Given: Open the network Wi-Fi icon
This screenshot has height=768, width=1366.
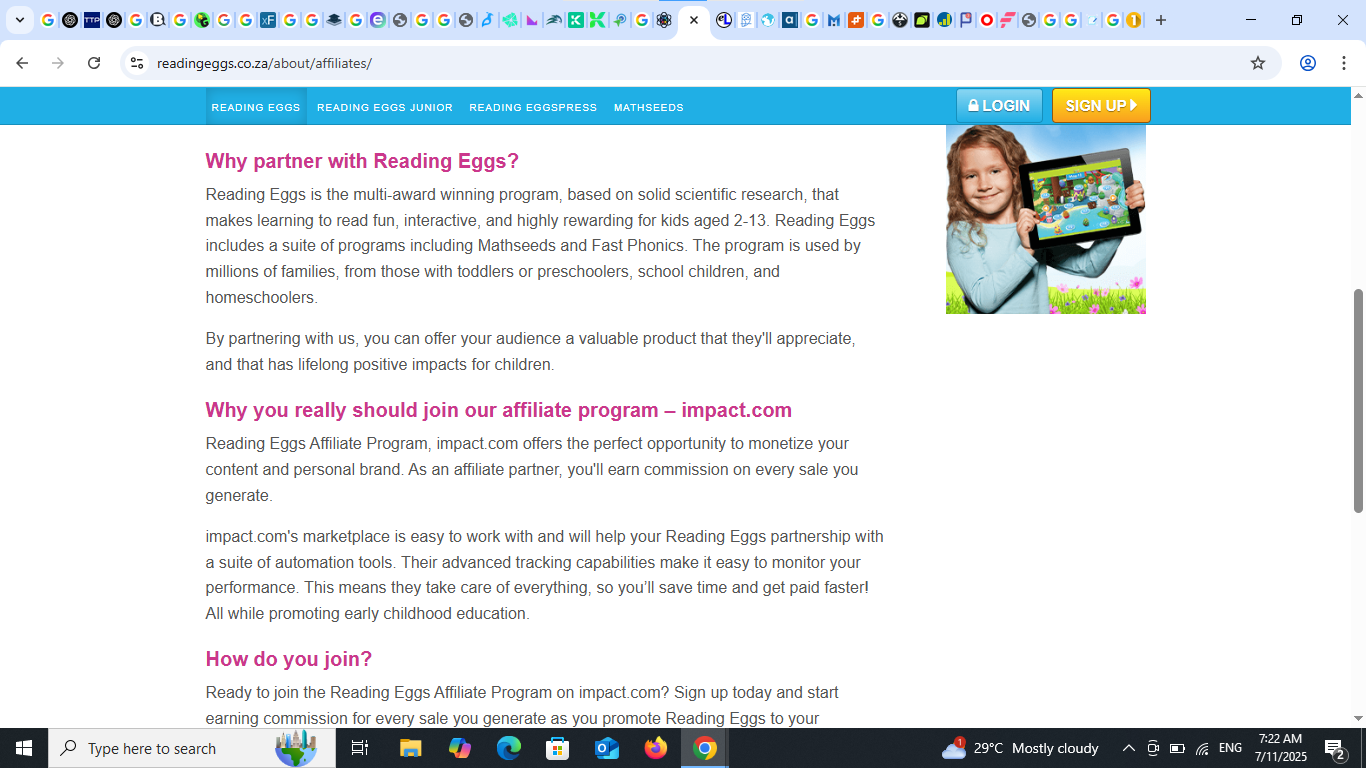Looking at the screenshot, I should pos(1202,748).
